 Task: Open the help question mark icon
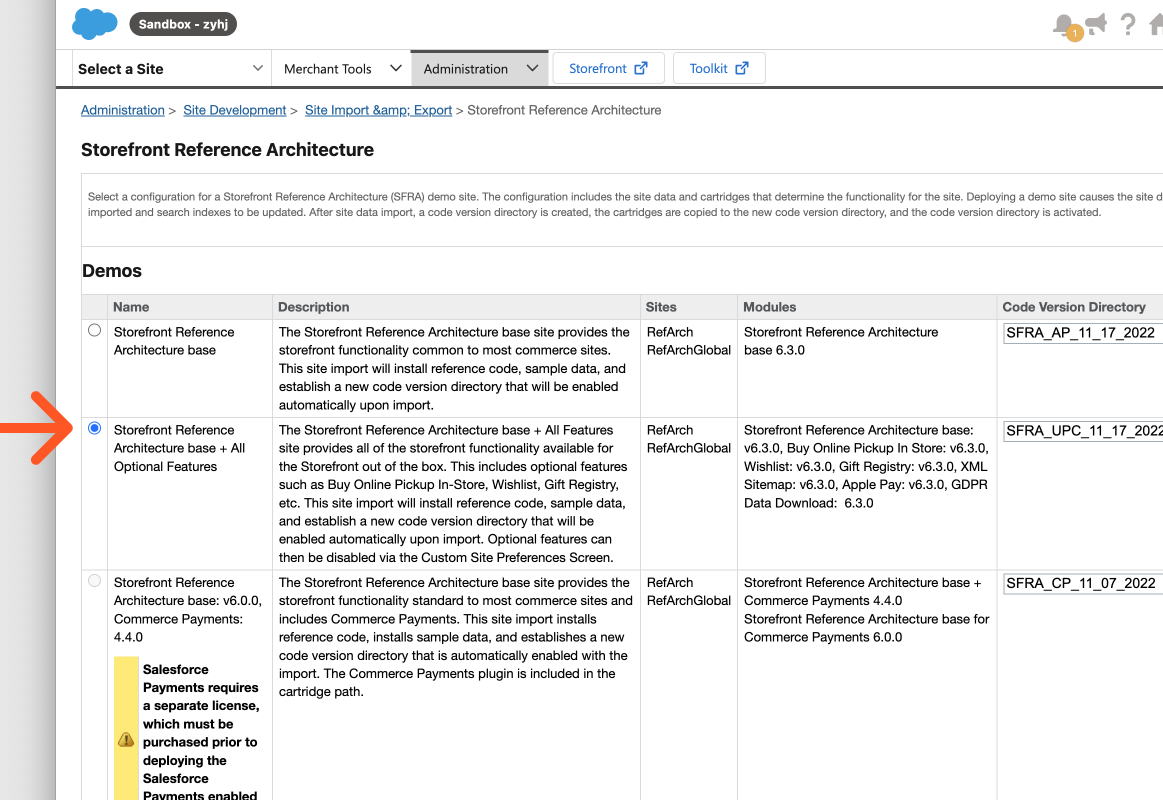[x=1127, y=24]
